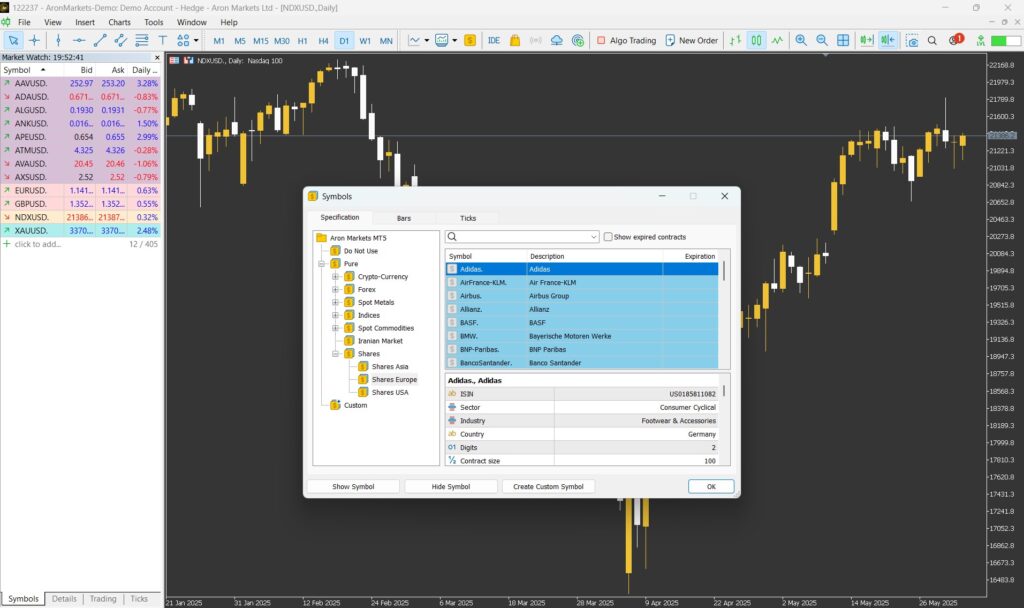The width and height of the screenshot is (1024, 608).
Task: Select the trendline drawing tool
Action: click(100, 40)
